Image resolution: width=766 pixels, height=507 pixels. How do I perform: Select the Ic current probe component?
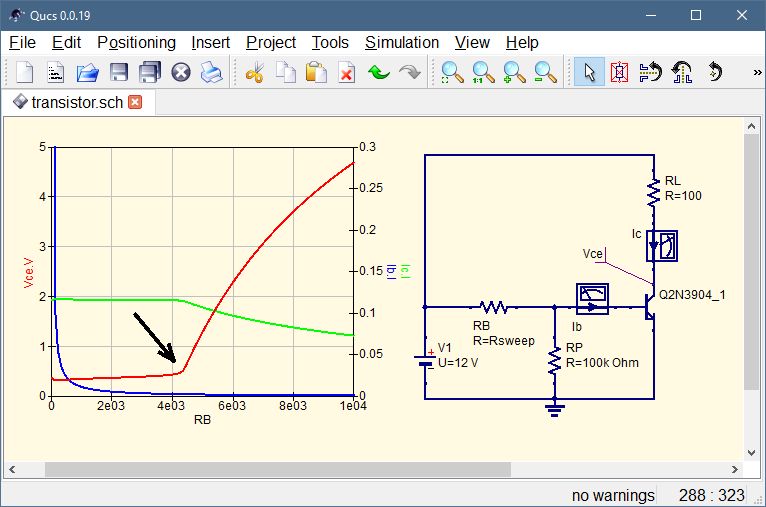(x=661, y=246)
